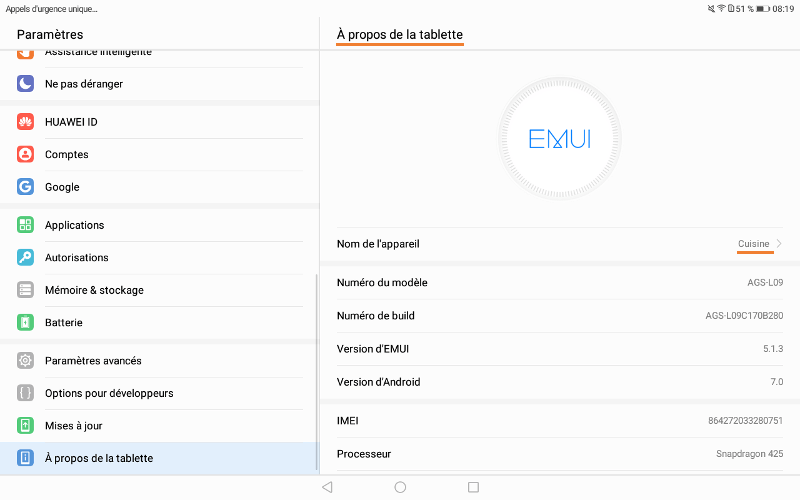Image resolution: width=800 pixels, height=500 pixels.
Task: Tap the clock showing 08:19
Action: point(783,9)
